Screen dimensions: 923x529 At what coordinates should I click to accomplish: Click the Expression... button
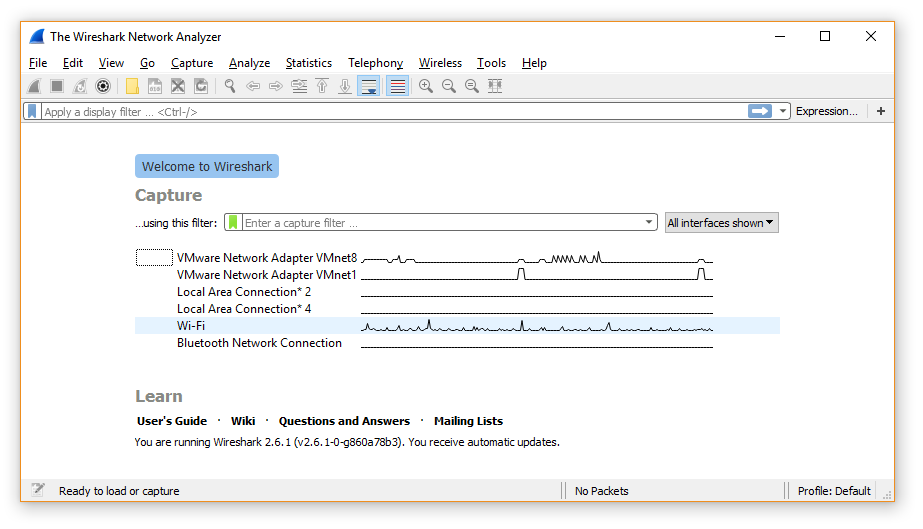coord(826,112)
